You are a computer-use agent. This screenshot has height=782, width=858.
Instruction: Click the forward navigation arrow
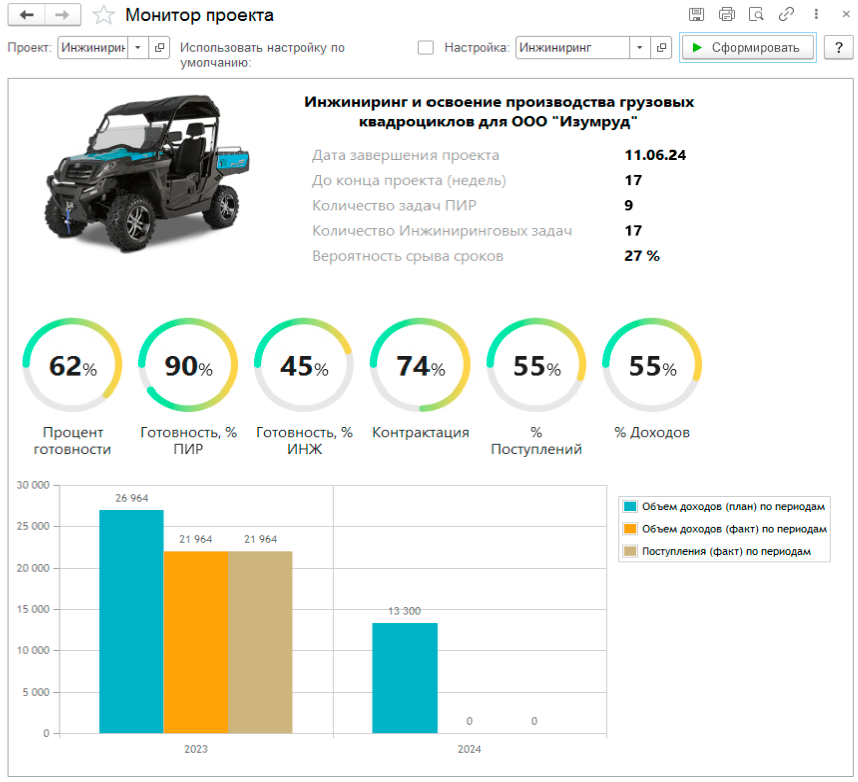click(x=62, y=15)
